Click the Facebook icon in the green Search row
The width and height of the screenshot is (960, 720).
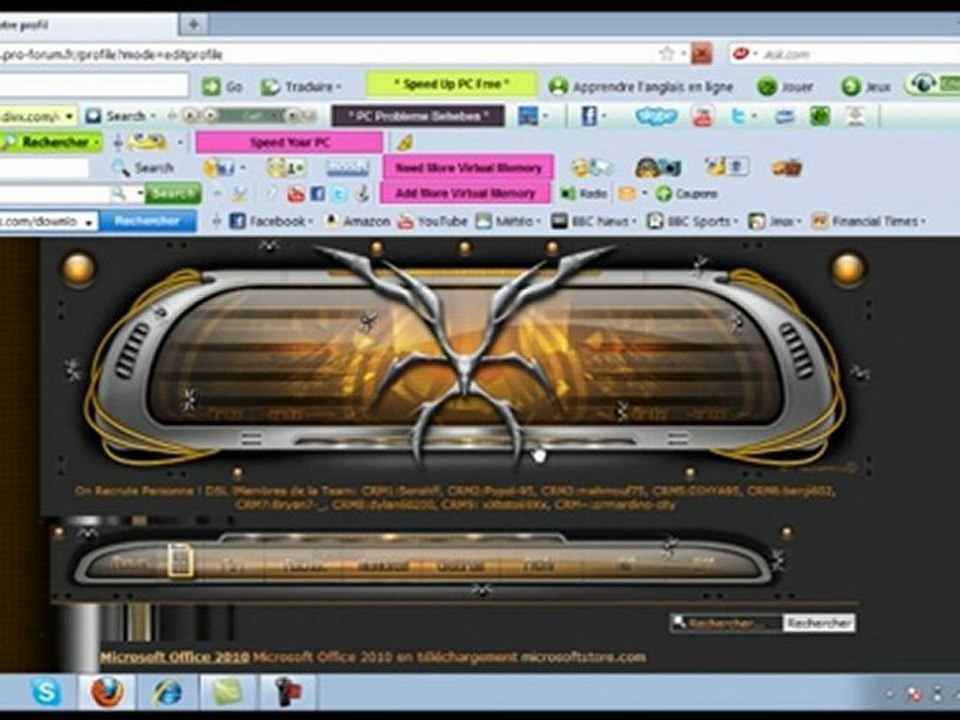(317, 194)
